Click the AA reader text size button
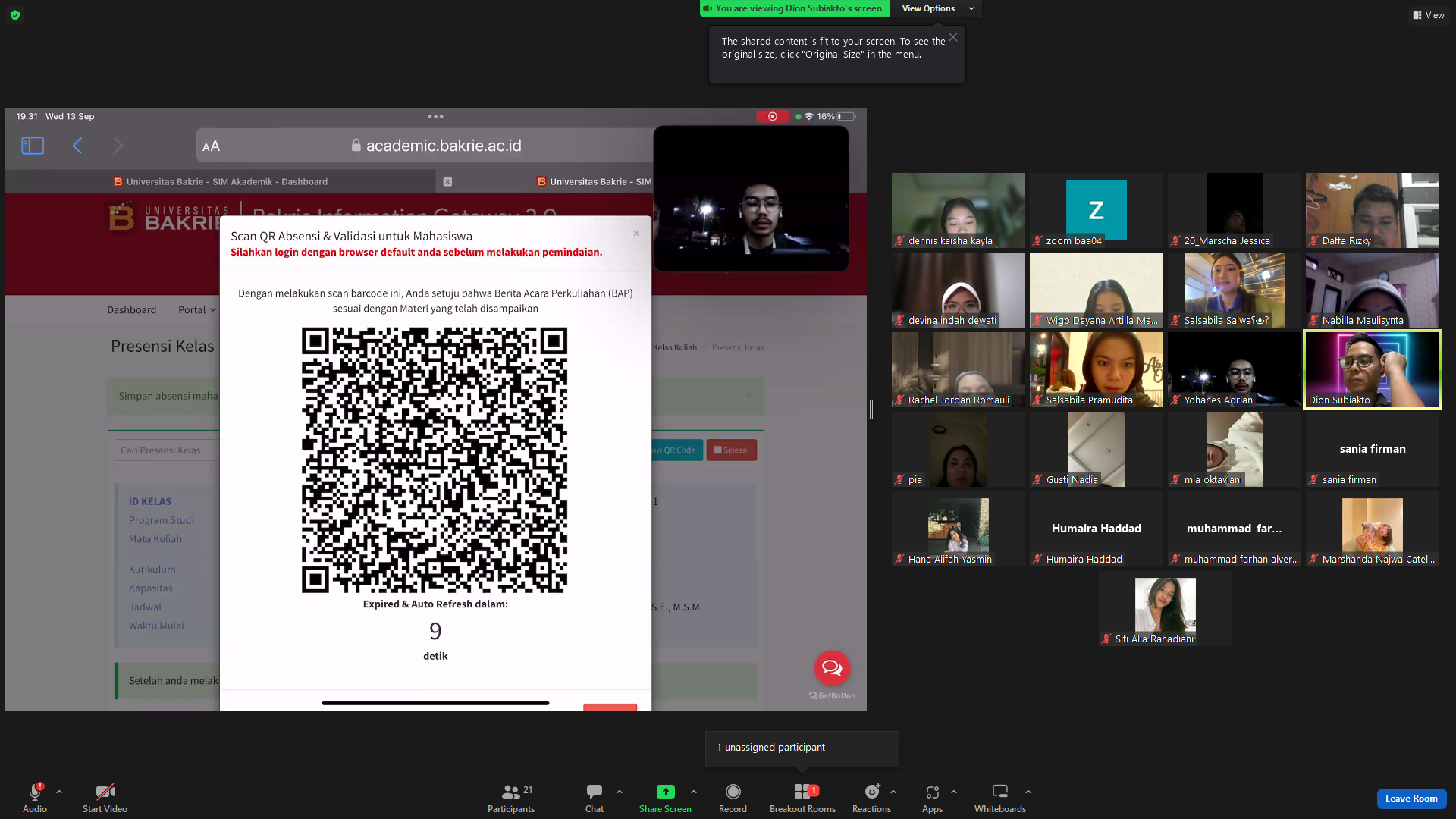This screenshot has height=819, width=1456. click(x=211, y=146)
